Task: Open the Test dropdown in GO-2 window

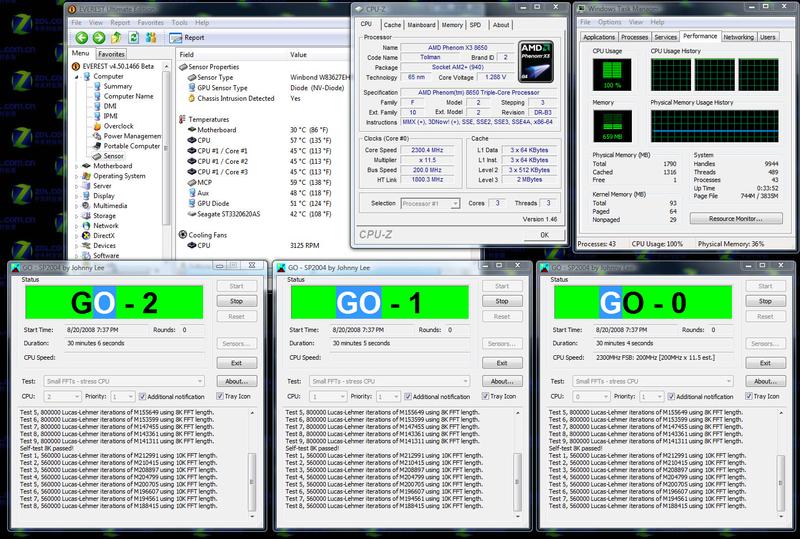Action: point(124,381)
